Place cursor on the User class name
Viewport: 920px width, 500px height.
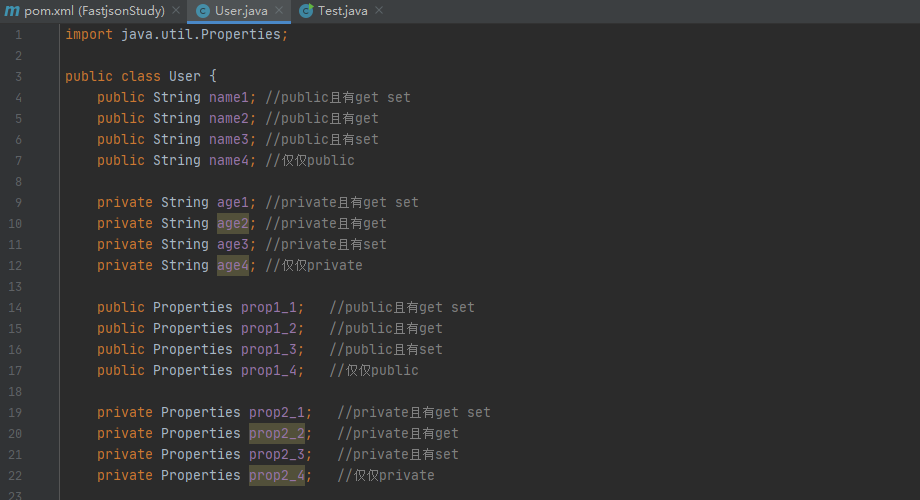click(185, 77)
